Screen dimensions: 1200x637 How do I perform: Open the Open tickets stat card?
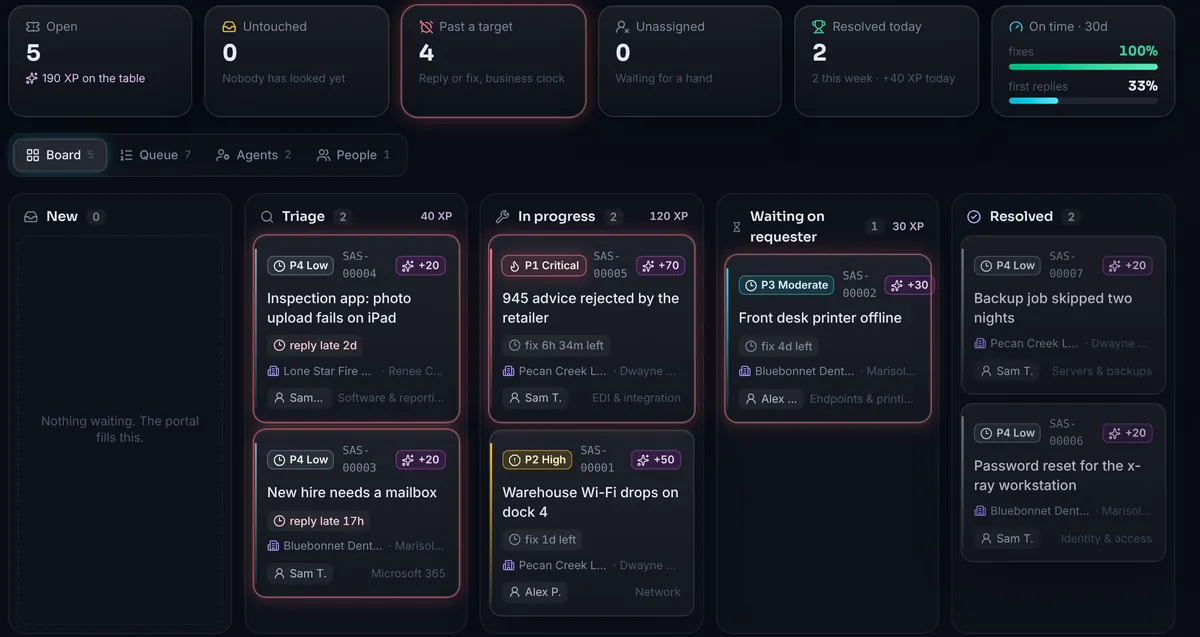point(100,61)
